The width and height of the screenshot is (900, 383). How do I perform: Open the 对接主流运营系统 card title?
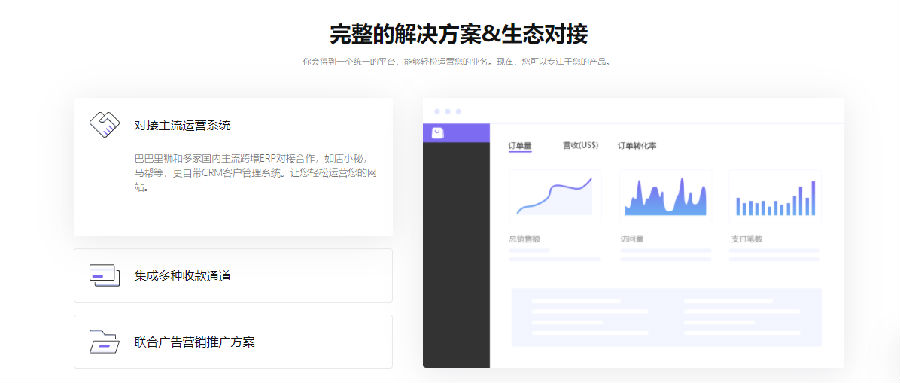182,125
